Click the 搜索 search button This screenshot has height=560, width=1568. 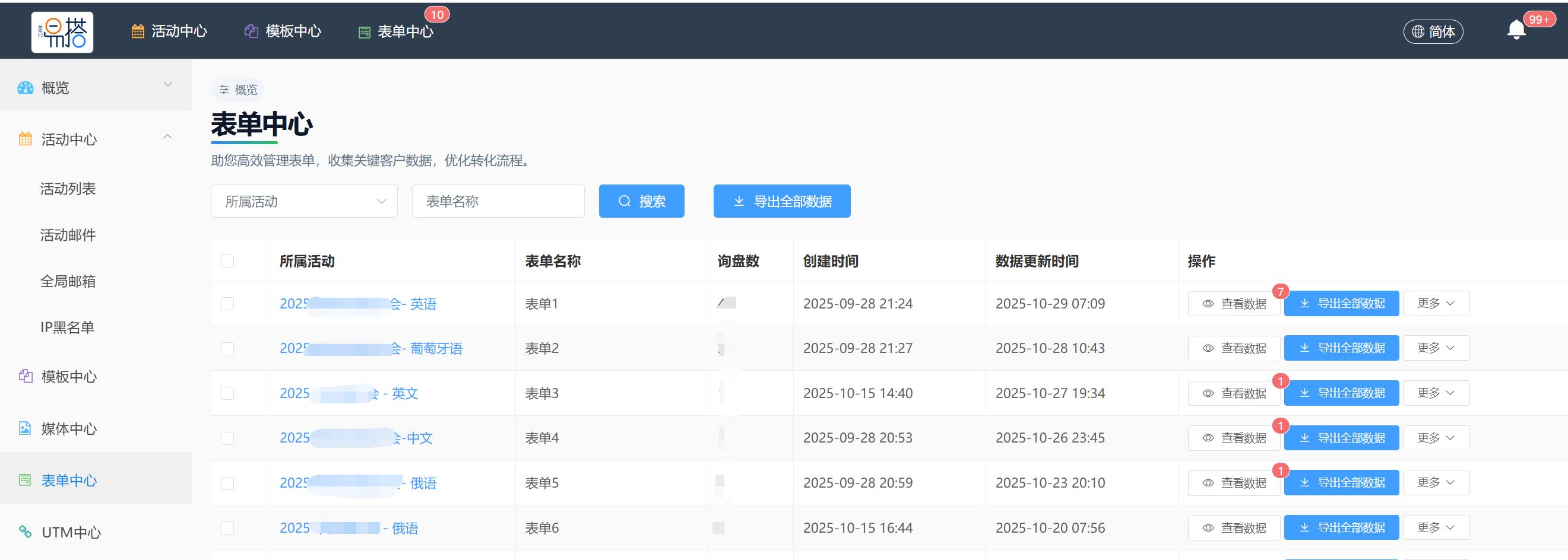(x=641, y=201)
